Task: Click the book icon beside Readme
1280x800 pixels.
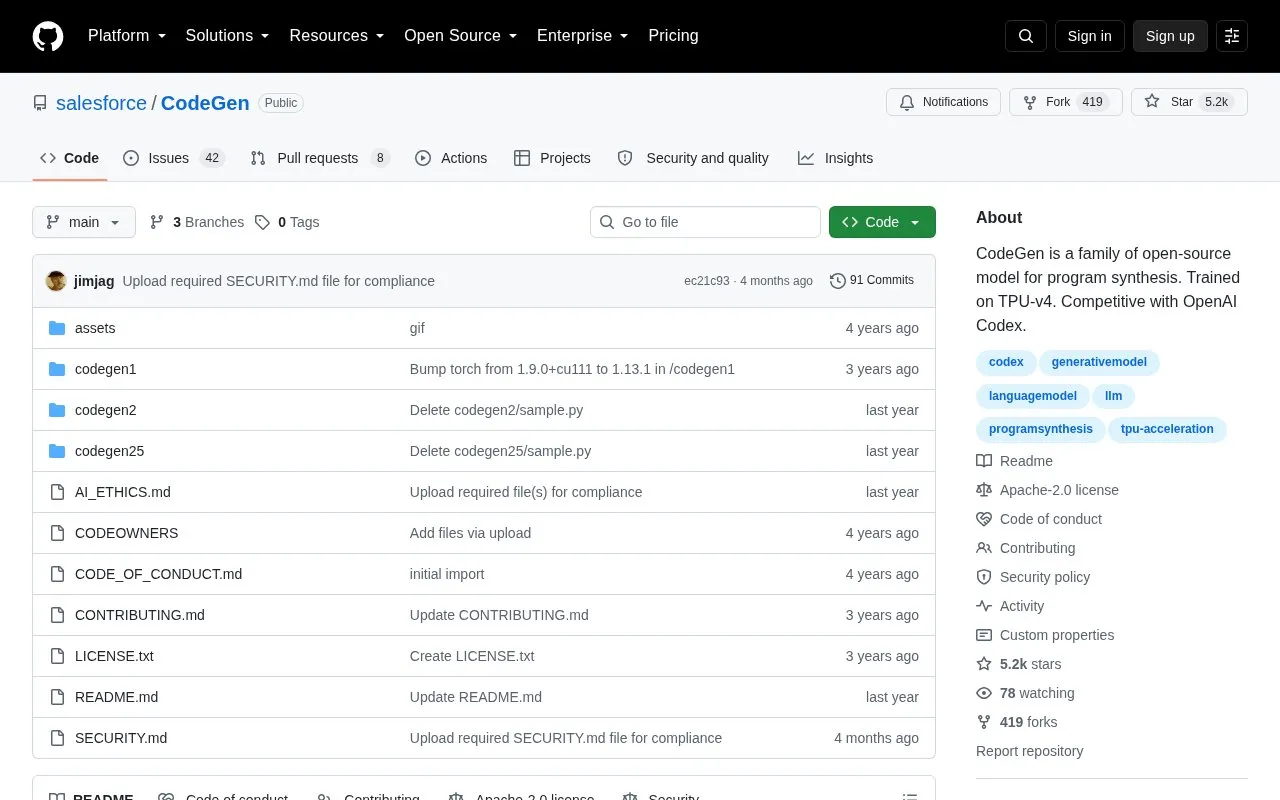Action: click(984, 461)
